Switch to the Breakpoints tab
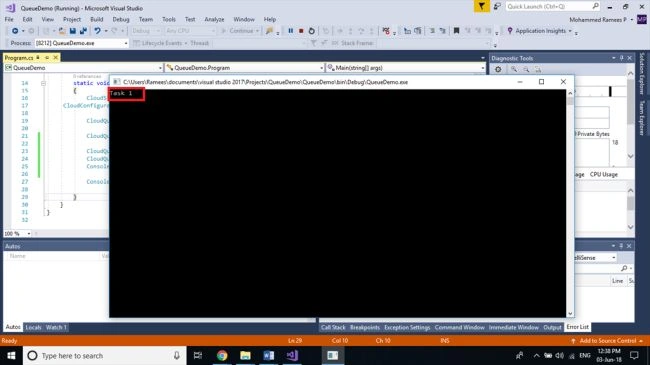Screen dimensions: 650x365 pos(365,327)
